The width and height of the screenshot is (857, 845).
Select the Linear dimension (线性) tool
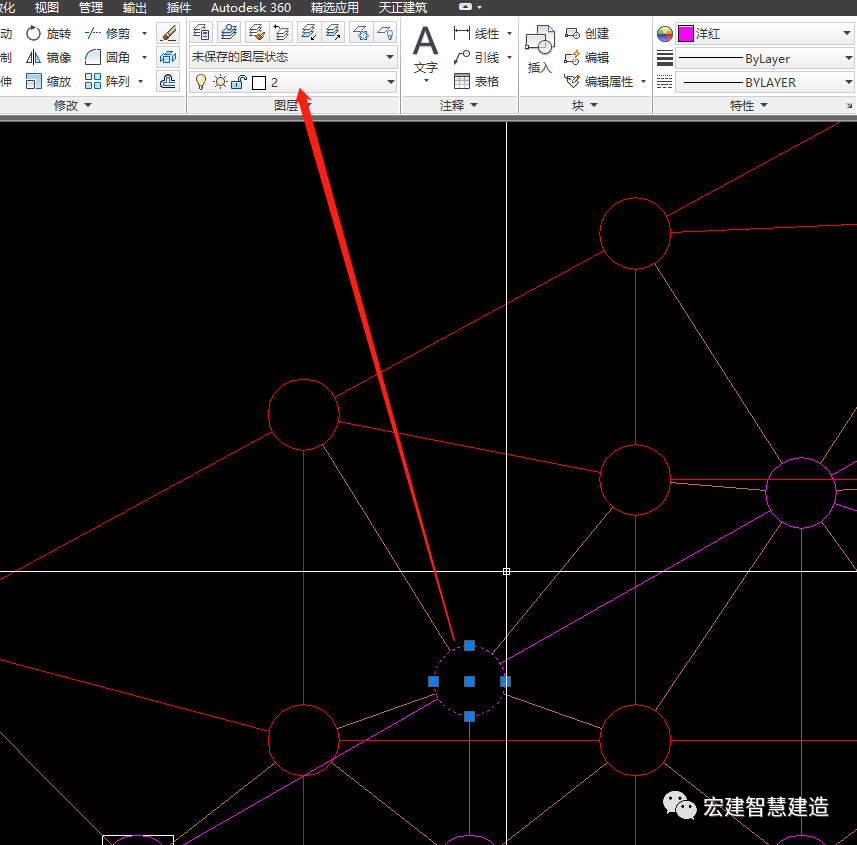[x=476, y=33]
